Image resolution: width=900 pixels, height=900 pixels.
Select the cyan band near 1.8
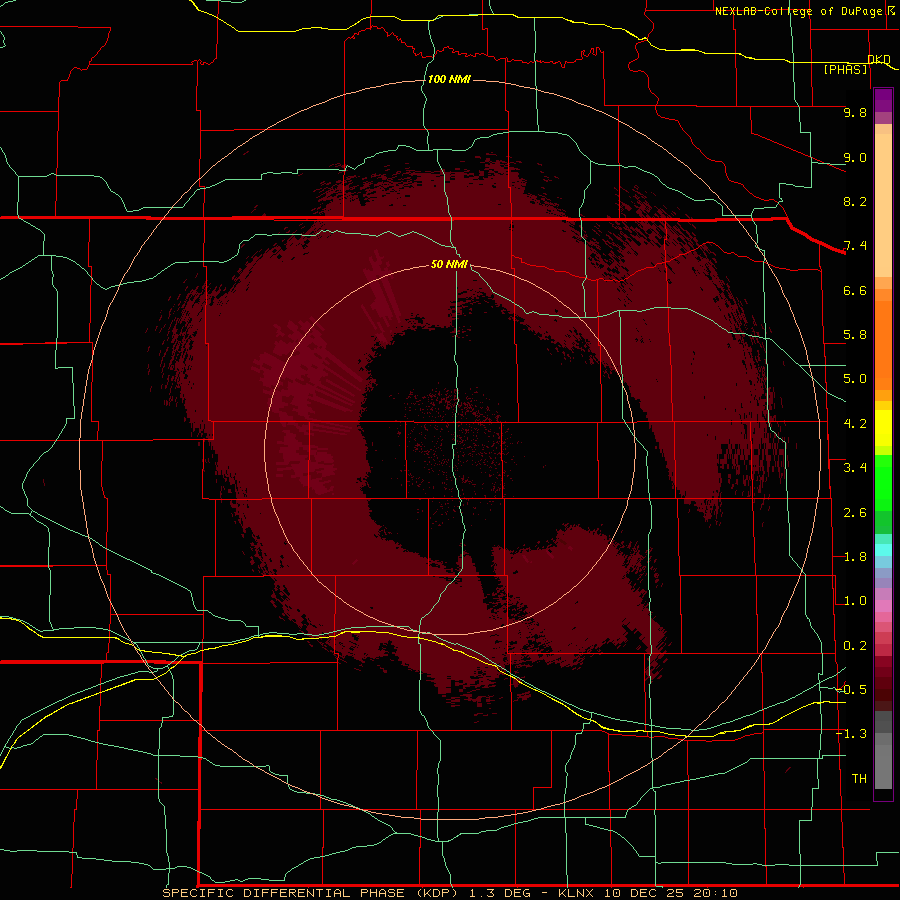point(883,550)
